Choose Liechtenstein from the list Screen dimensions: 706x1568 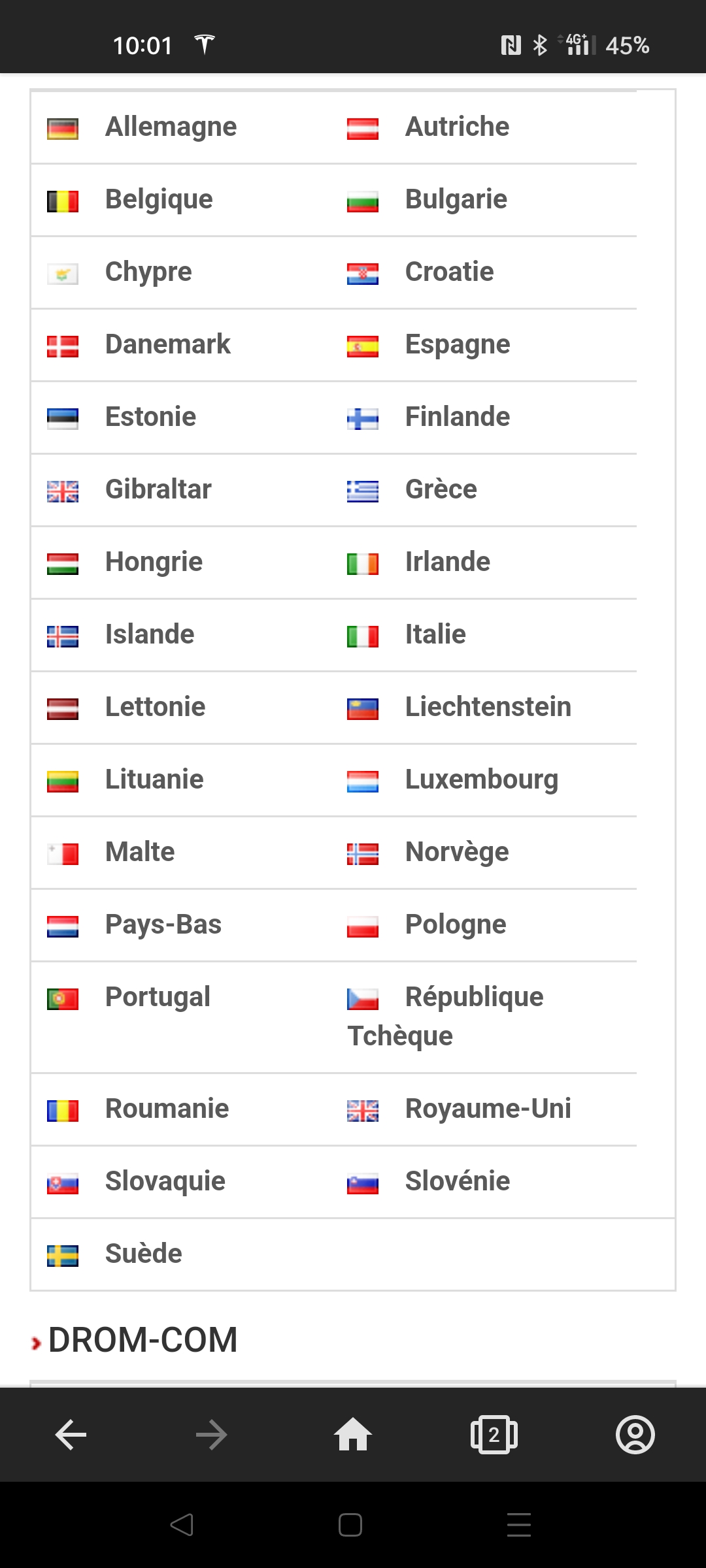pyautogui.click(x=488, y=707)
